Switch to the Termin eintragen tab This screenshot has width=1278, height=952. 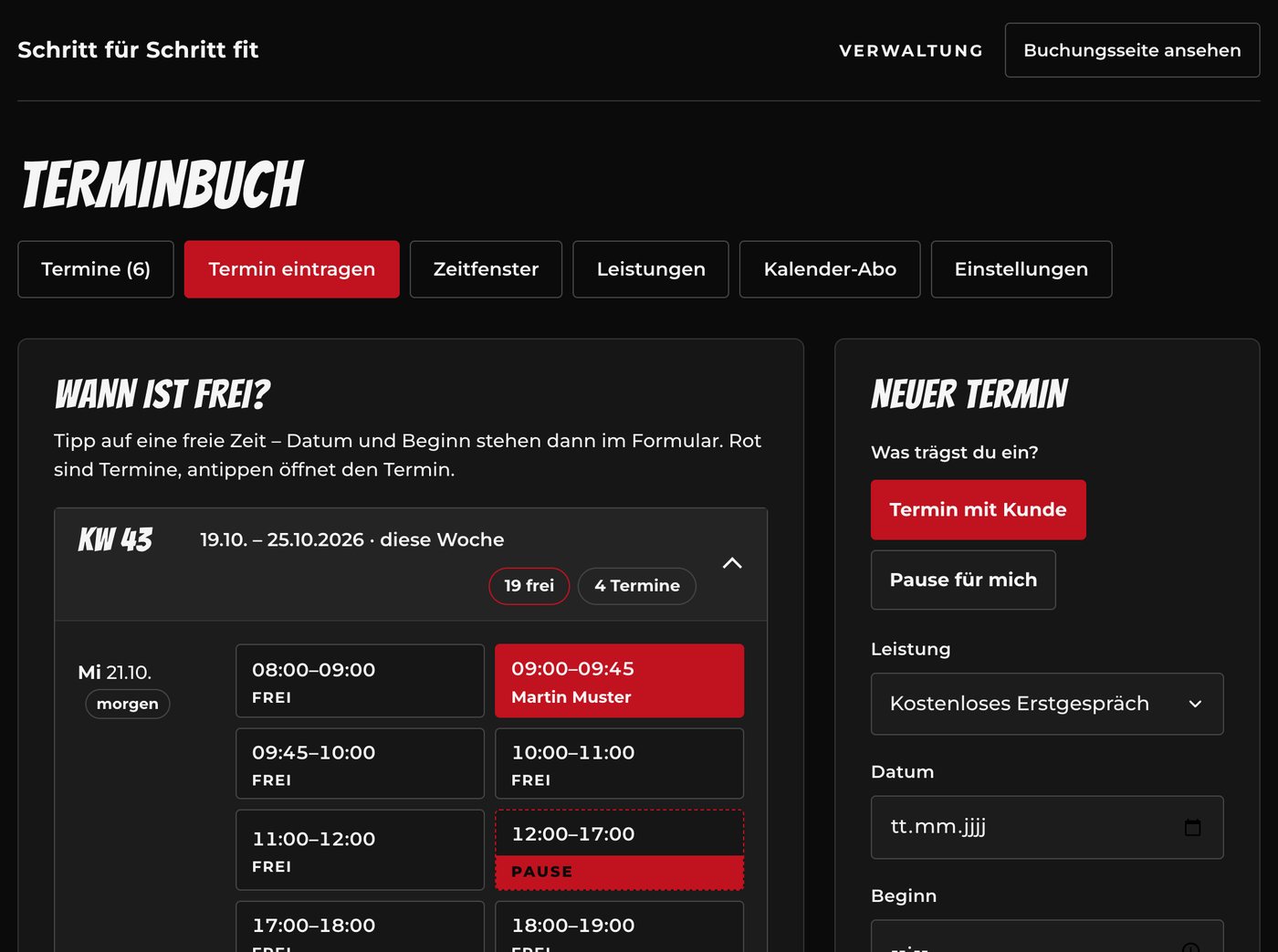tap(292, 269)
